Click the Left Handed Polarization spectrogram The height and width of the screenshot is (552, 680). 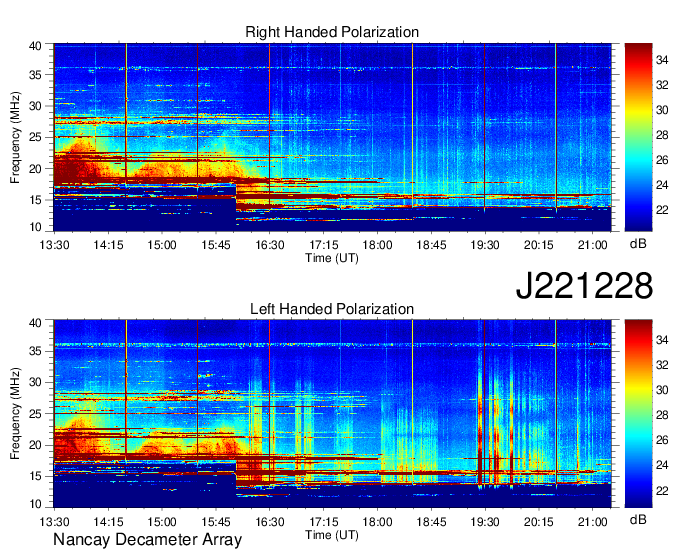[x=332, y=414]
